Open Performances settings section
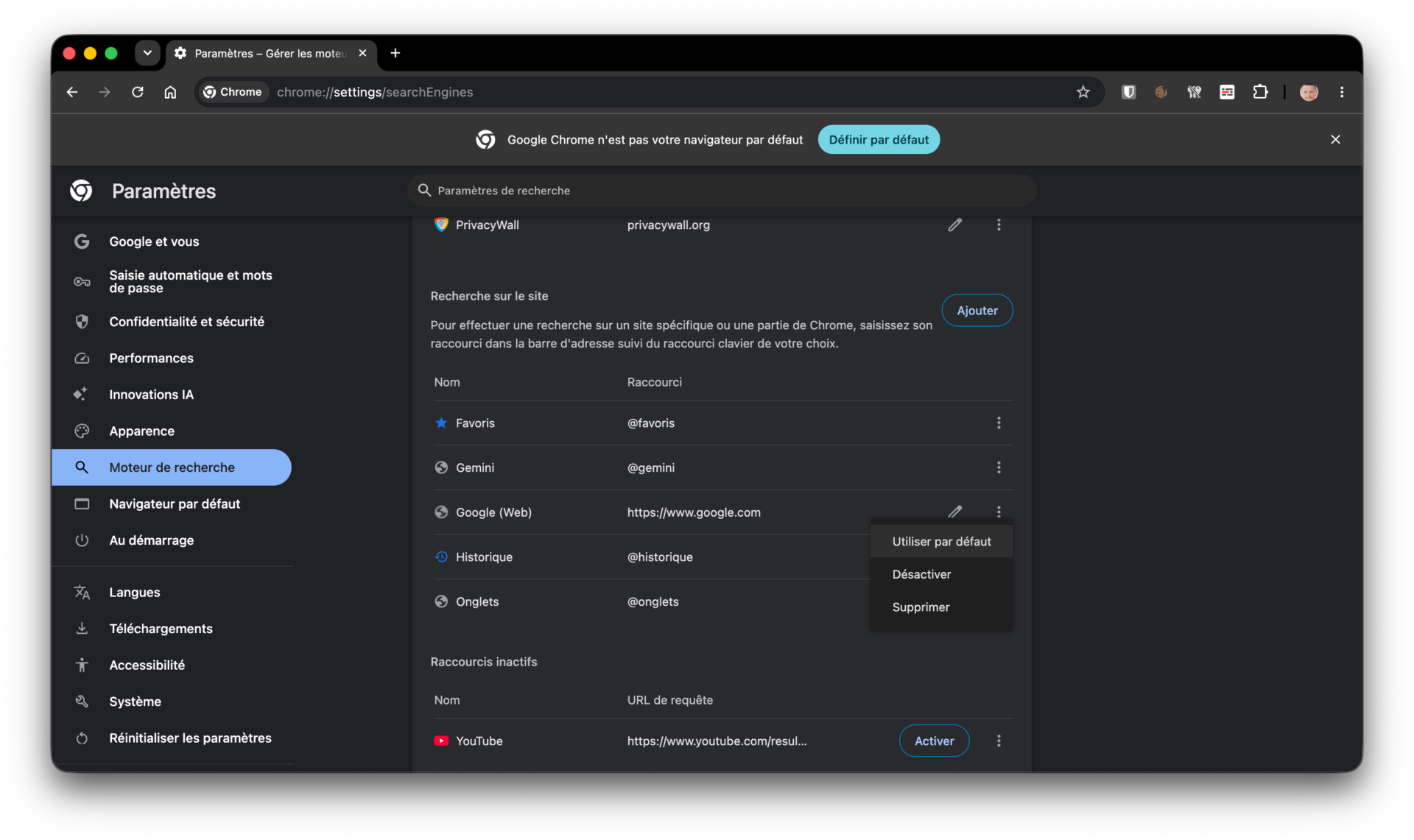The image size is (1414, 840). (x=172, y=358)
